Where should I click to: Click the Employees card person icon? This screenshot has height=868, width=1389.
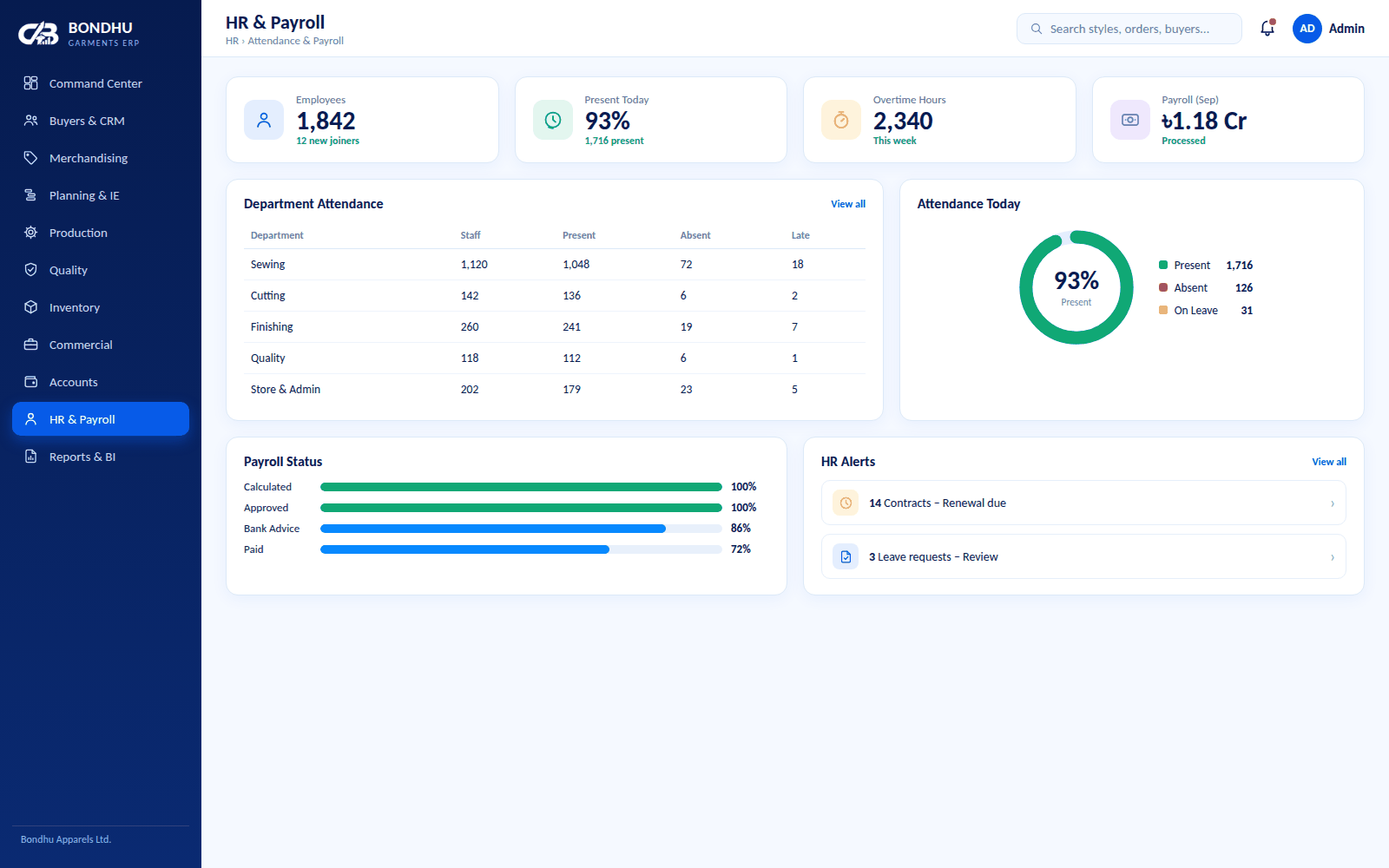pos(264,120)
